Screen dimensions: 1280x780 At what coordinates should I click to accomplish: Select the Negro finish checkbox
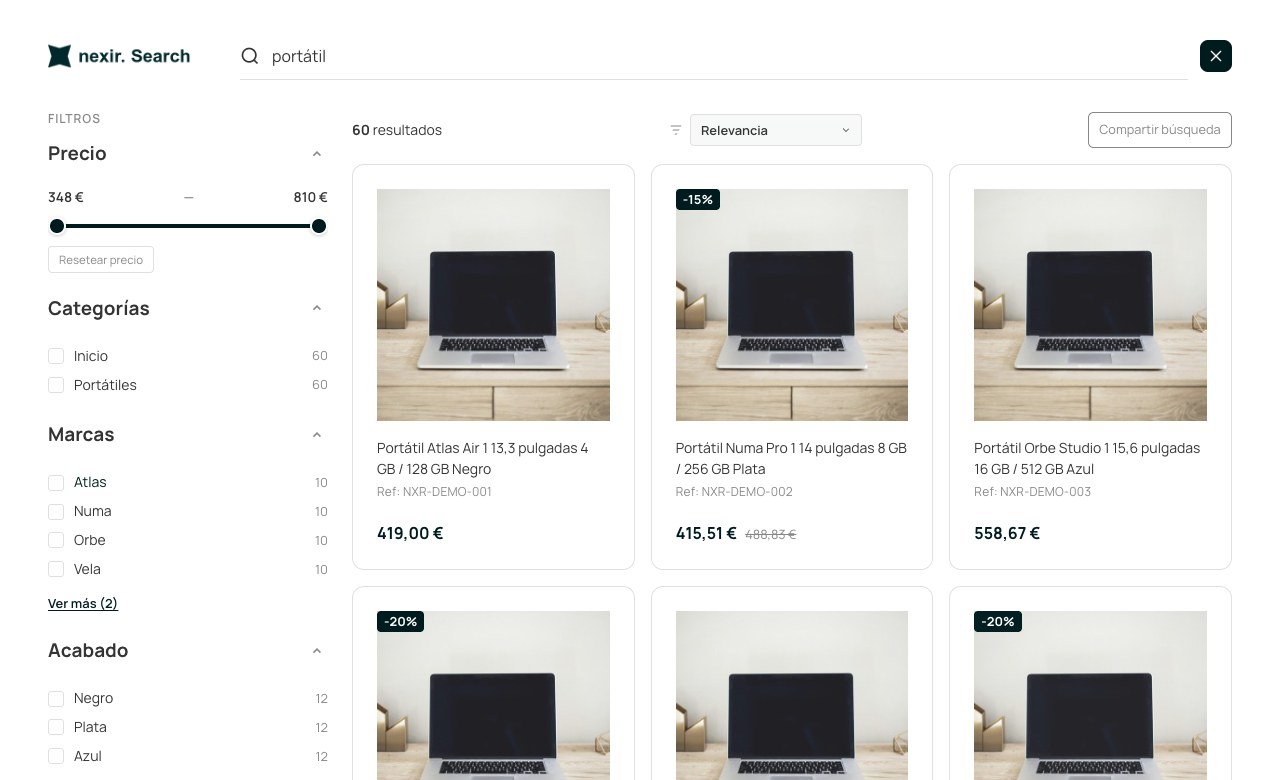pos(56,698)
